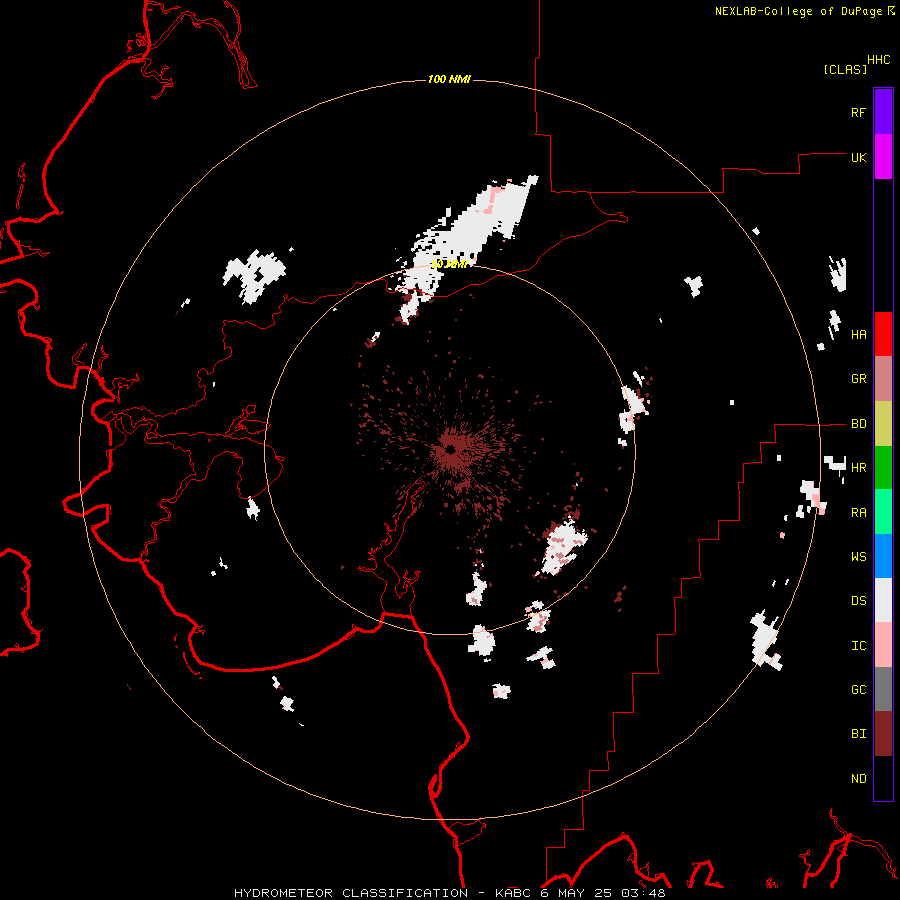Click the HR green legend swatch
The height and width of the screenshot is (900, 900).
pos(883,468)
